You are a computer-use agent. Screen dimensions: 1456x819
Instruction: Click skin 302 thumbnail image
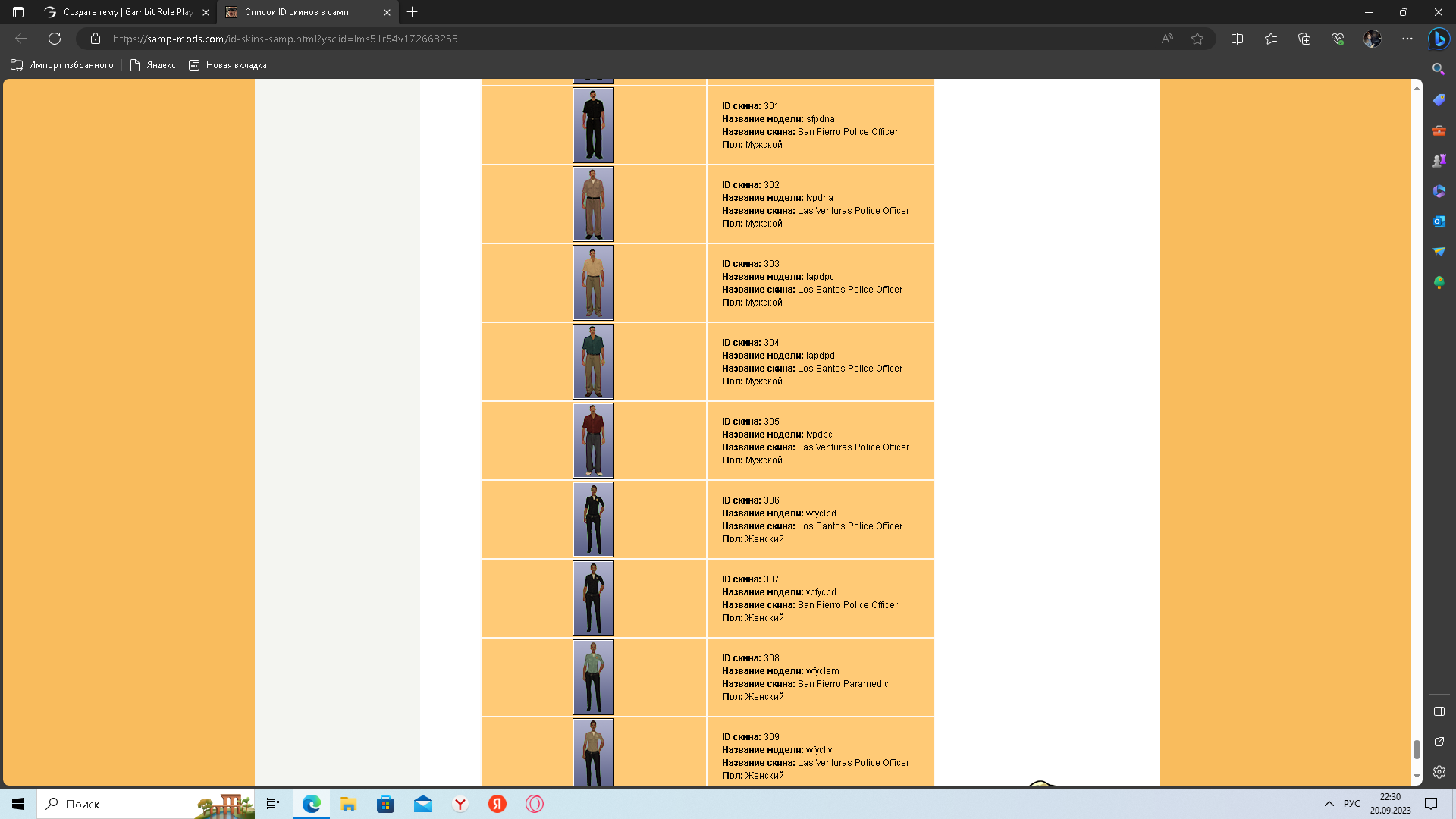coord(593,204)
